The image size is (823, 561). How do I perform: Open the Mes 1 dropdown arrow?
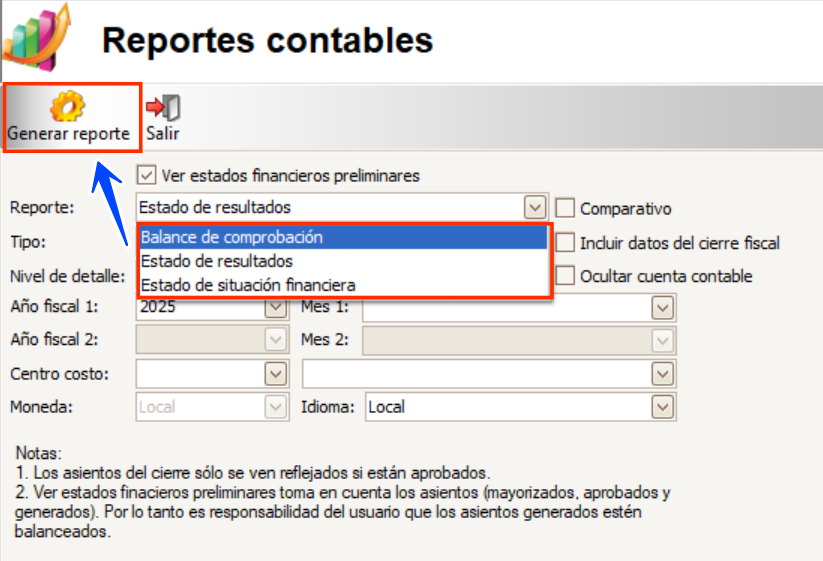tap(662, 308)
